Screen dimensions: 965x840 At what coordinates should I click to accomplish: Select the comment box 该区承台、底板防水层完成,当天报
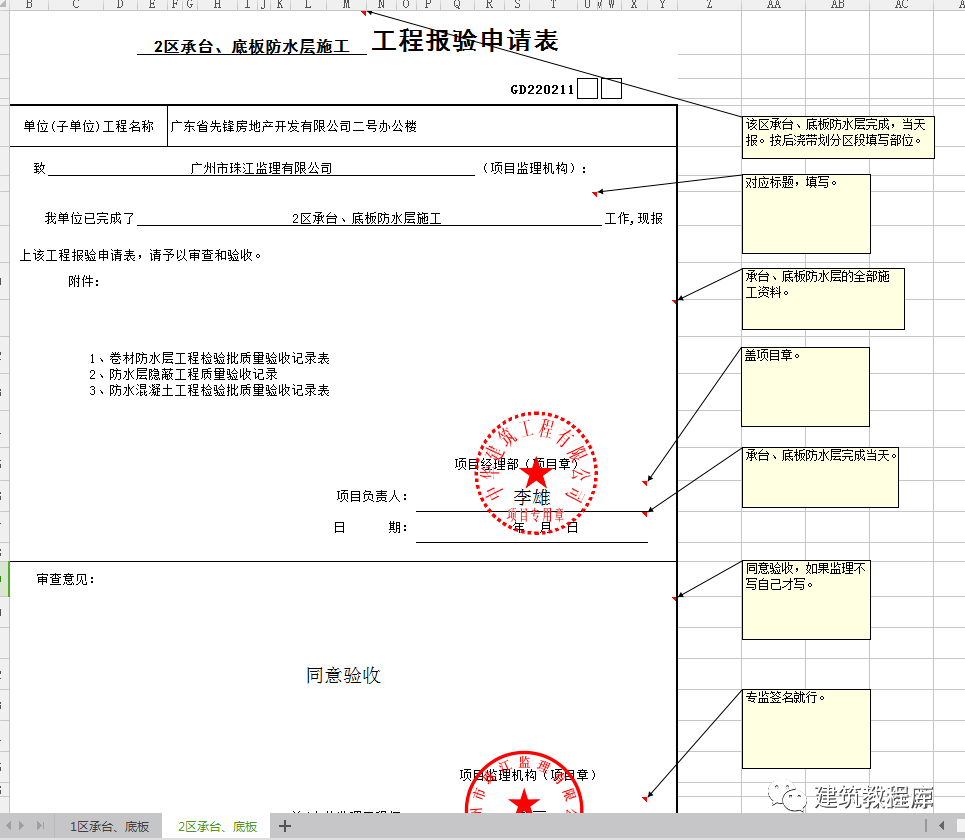tap(838, 137)
